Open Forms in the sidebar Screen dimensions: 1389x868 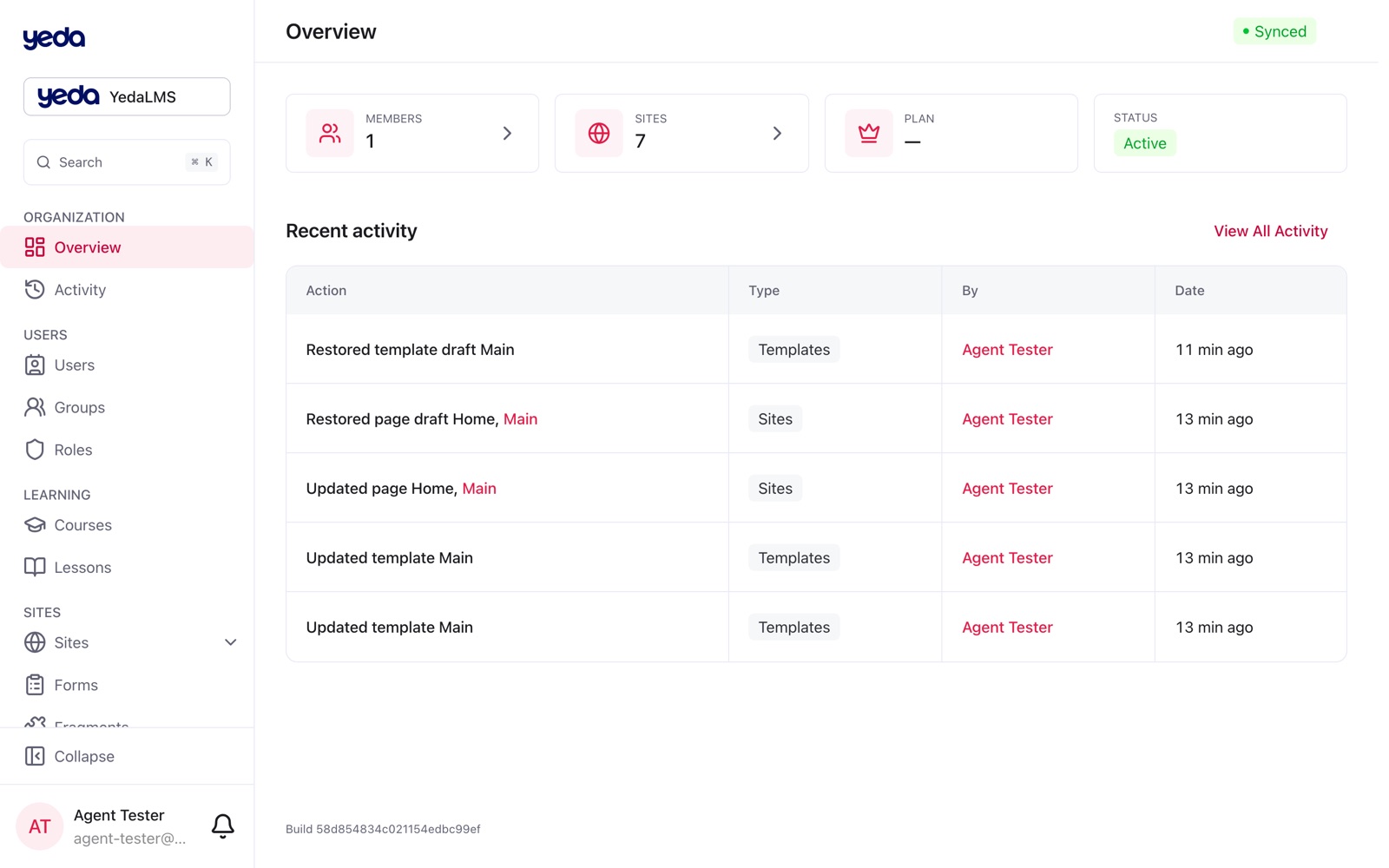(127, 685)
